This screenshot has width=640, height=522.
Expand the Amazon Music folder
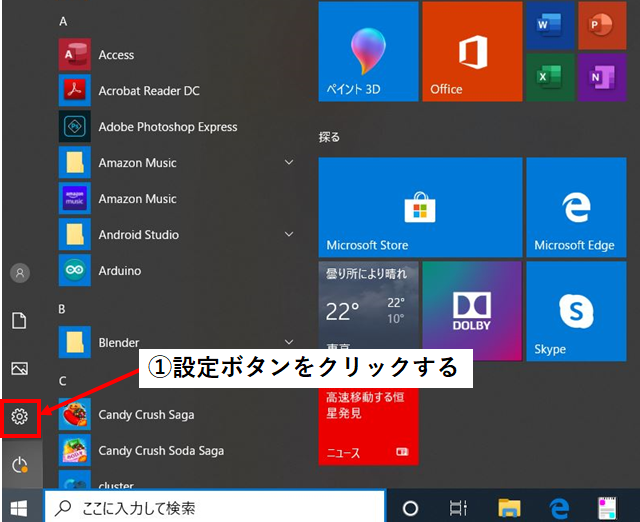(289, 162)
